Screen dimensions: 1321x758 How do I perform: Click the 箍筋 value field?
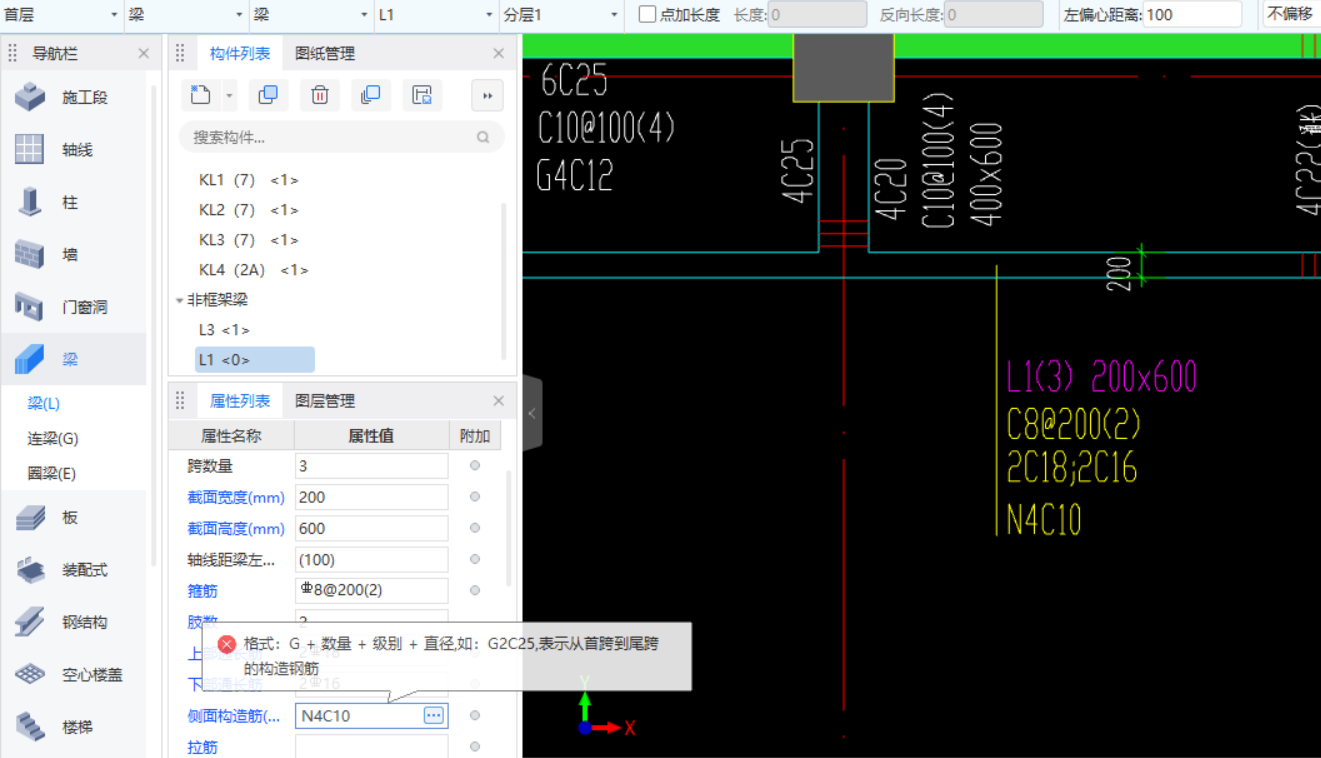pyautogui.click(x=371, y=590)
